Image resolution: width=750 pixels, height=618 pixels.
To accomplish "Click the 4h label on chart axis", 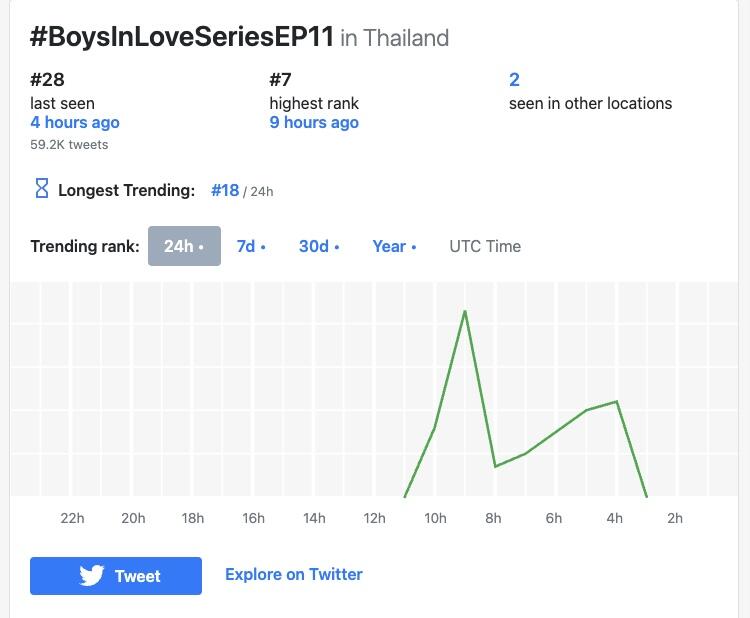I will (x=614, y=518).
